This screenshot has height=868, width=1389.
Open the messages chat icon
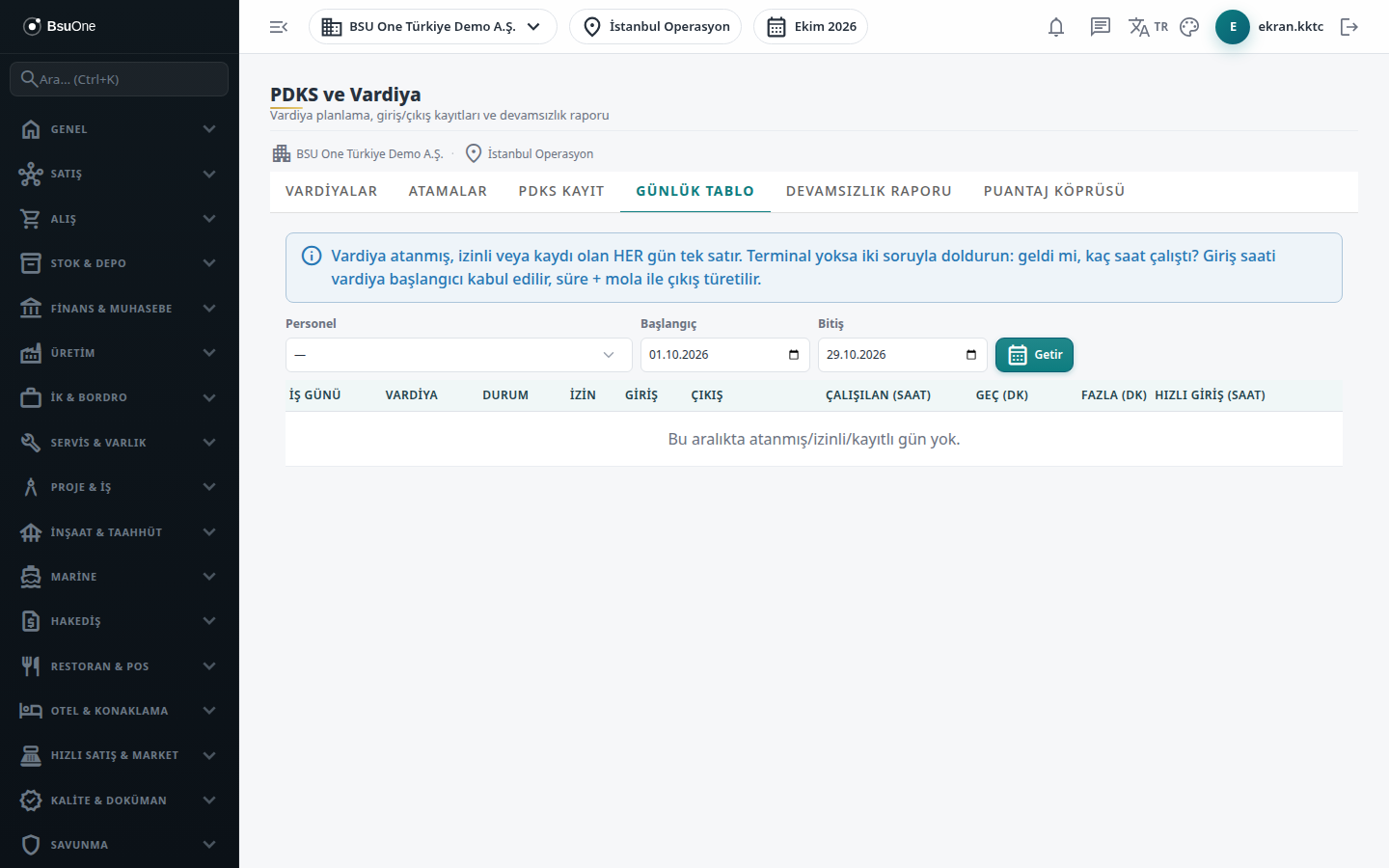pos(1101,27)
